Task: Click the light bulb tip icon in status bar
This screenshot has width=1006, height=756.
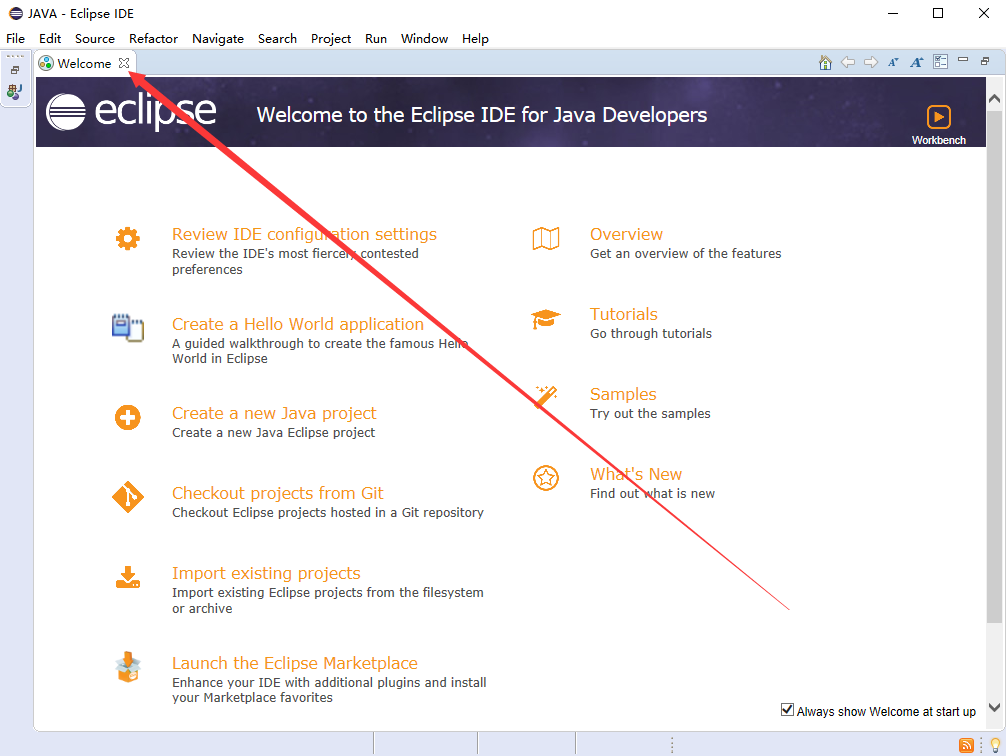Action: coord(995,745)
